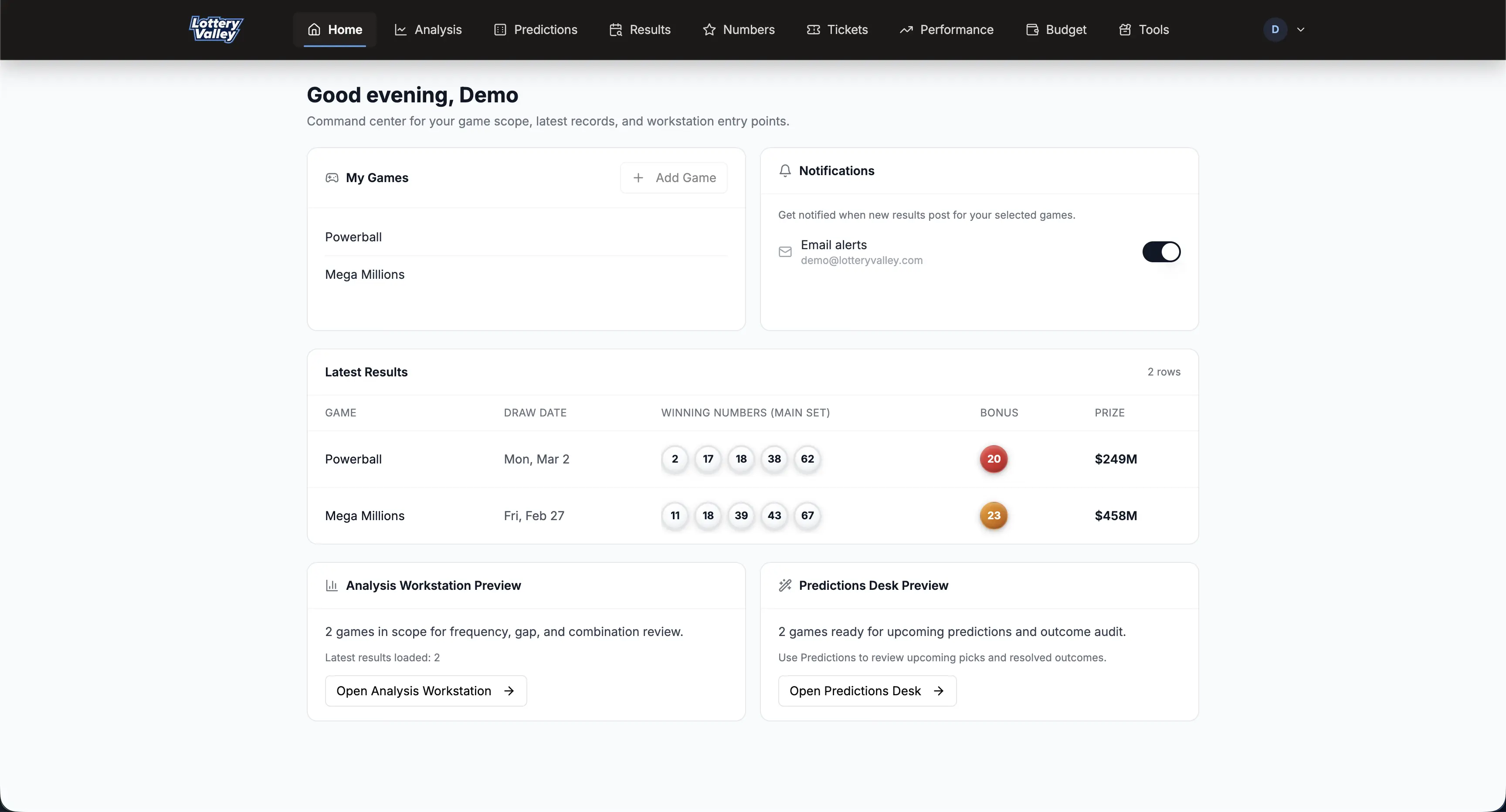
Task: Select the Powerball bonus ball 20
Action: pos(993,459)
